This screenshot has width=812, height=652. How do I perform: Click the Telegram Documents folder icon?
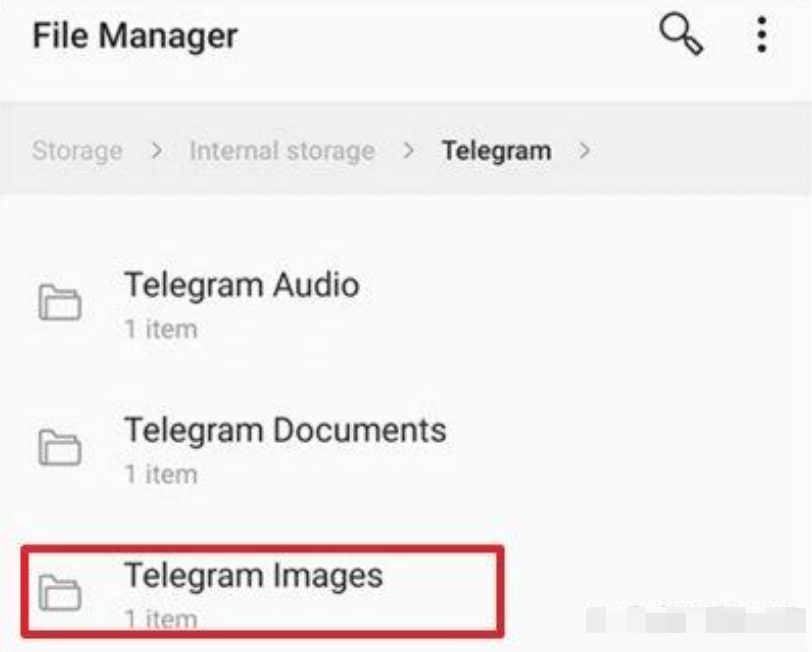(x=60, y=447)
